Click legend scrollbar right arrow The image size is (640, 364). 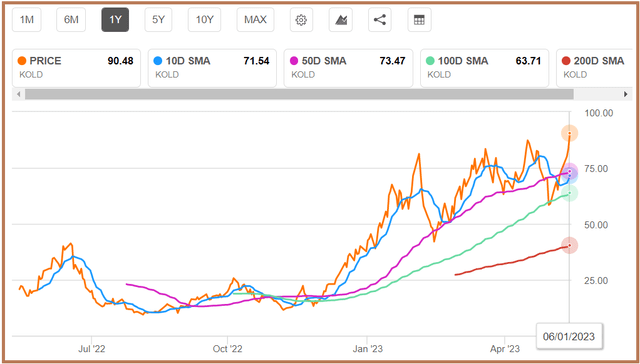625,94
